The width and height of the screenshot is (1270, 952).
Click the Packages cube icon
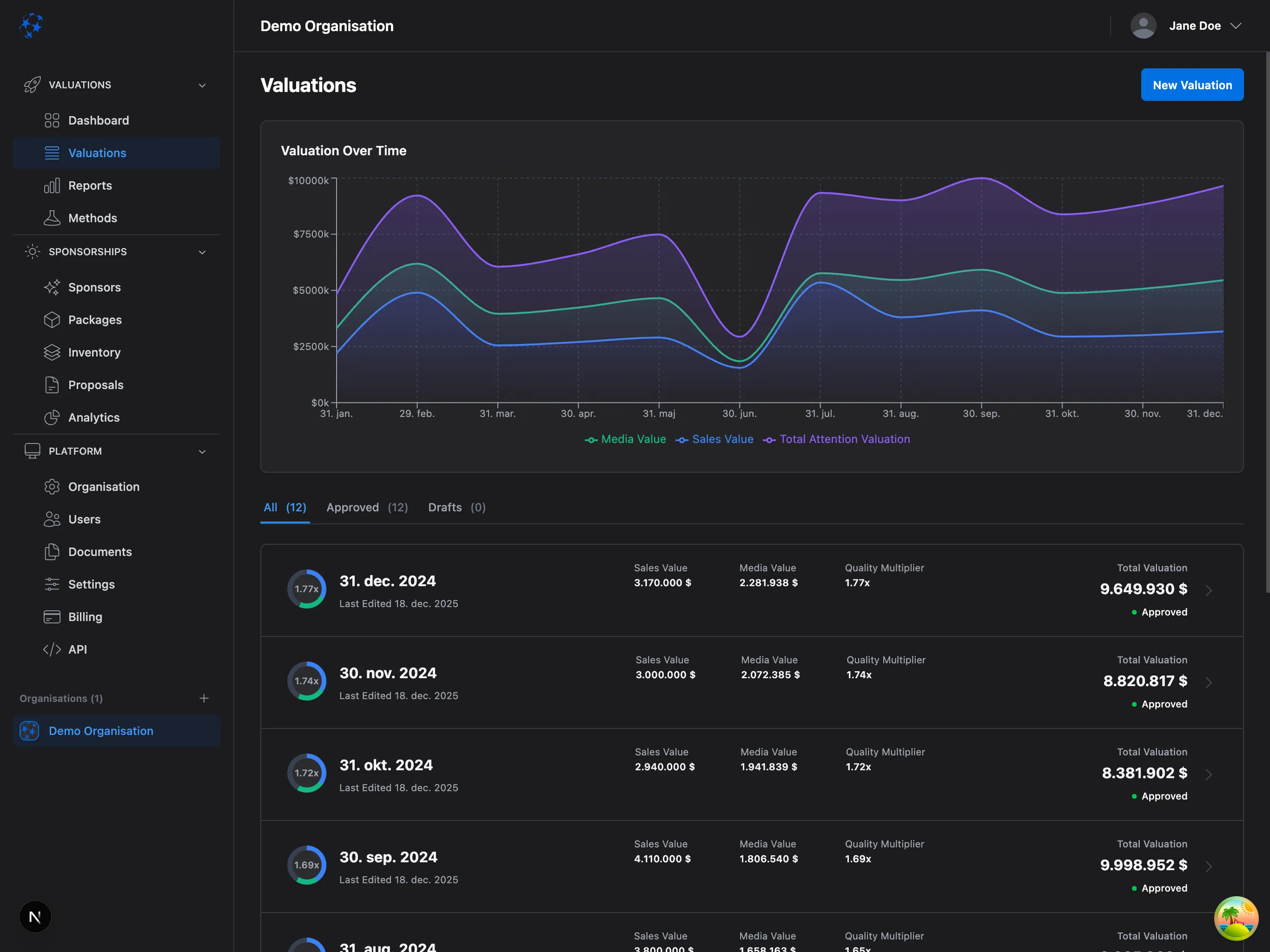pyautogui.click(x=52, y=320)
